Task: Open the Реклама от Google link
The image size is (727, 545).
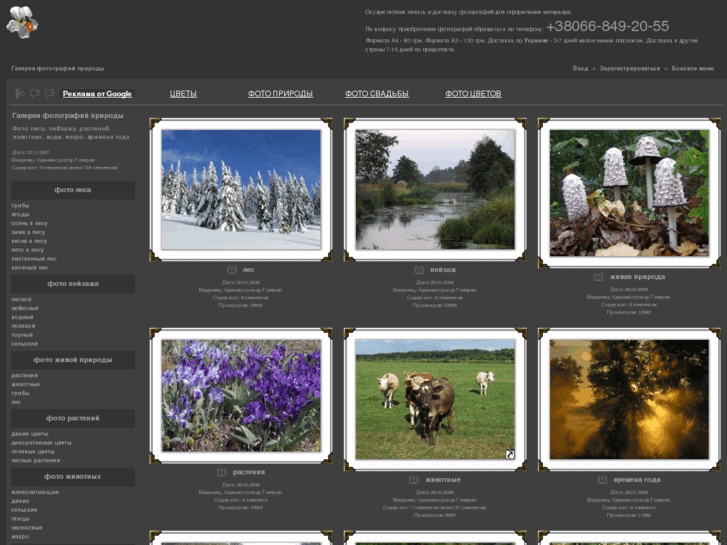Action: click(x=97, y=94)
